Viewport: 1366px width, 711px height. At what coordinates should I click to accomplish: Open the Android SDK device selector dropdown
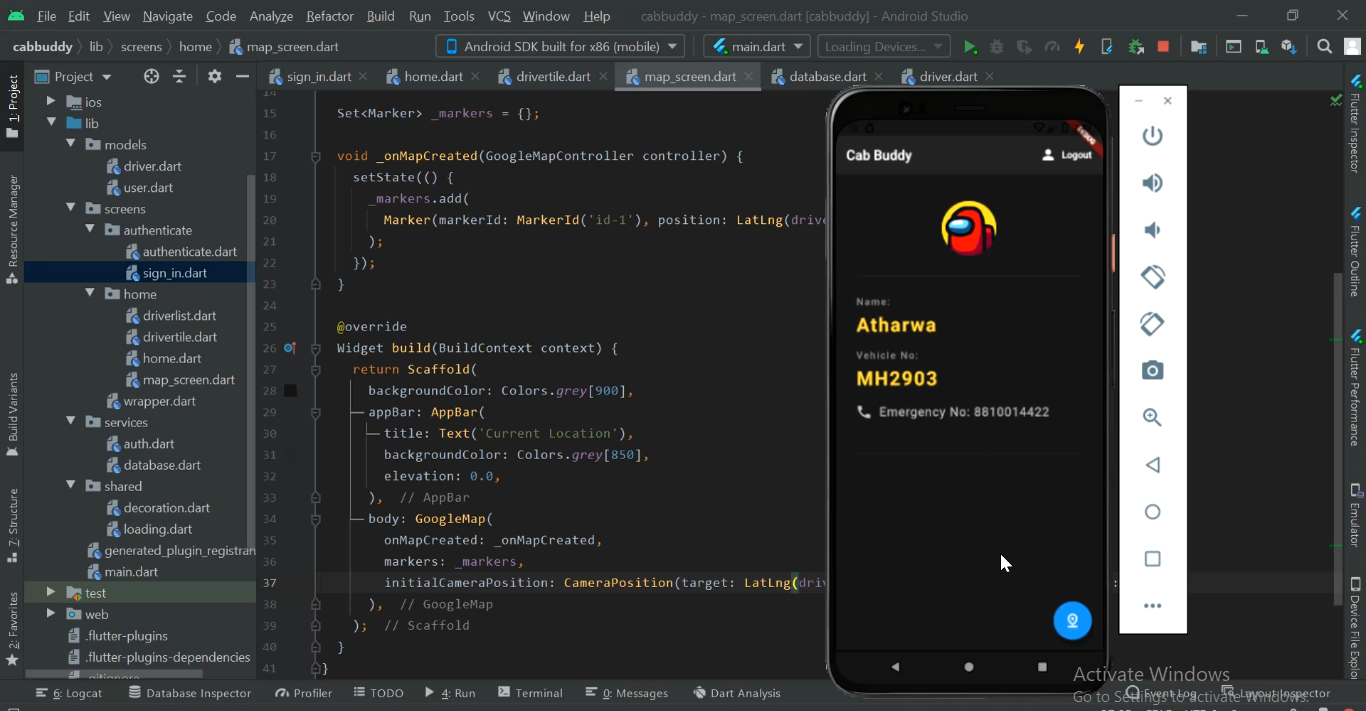[560, 46]
